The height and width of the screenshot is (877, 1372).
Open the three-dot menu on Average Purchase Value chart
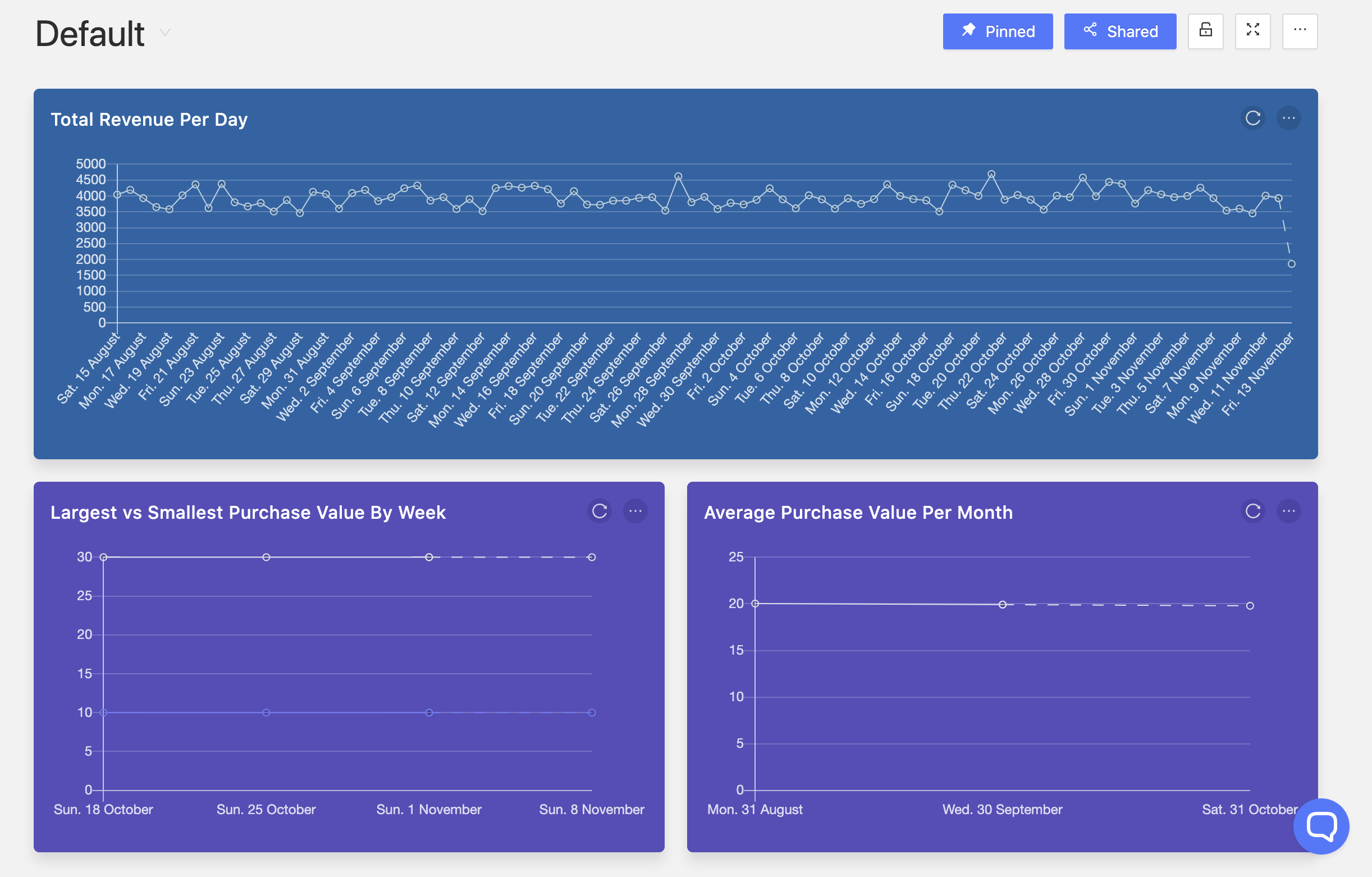(1289, 511)
